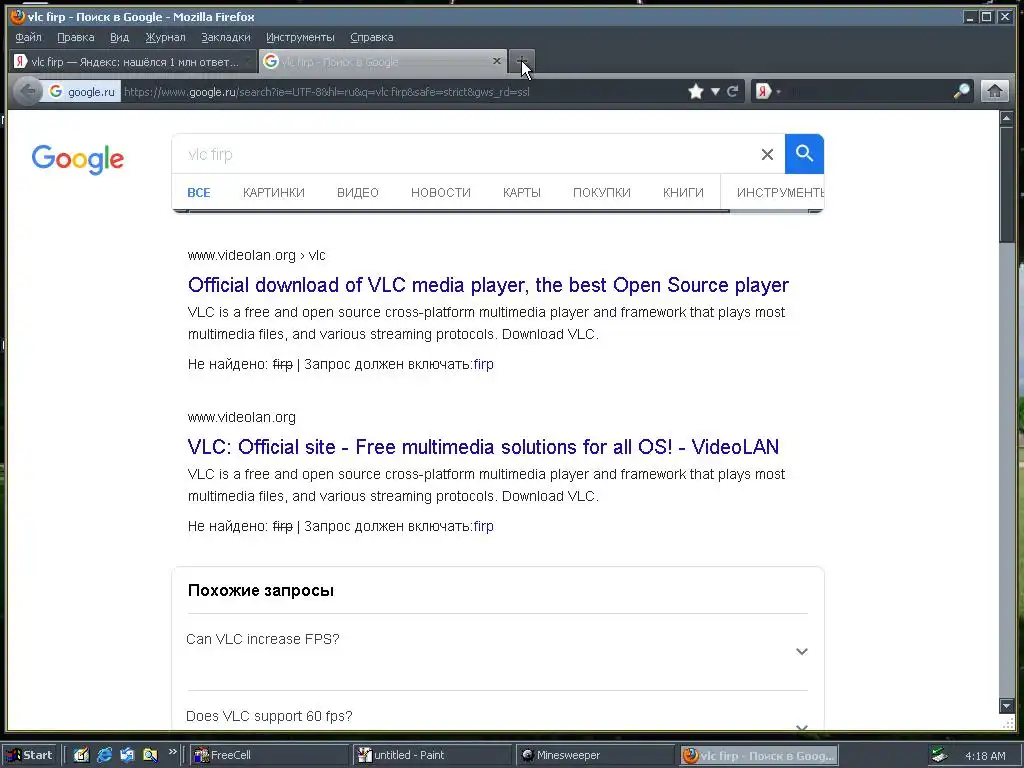Bookmark this page with the star icon
The width and height of the screenshot is (1024, 768).
pos(696,91)
